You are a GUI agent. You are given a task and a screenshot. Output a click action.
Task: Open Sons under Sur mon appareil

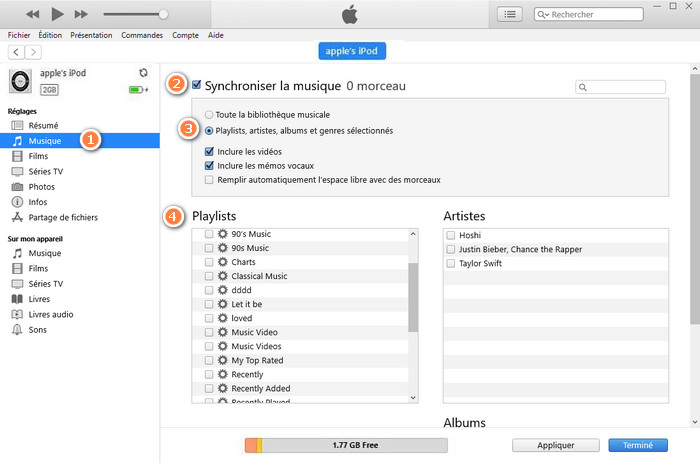[x=38, y=329]
